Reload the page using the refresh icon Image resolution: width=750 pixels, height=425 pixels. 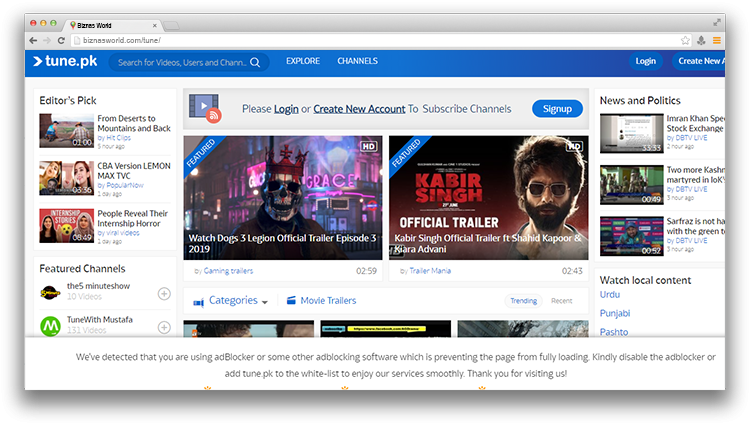click(x=61, y=40)
